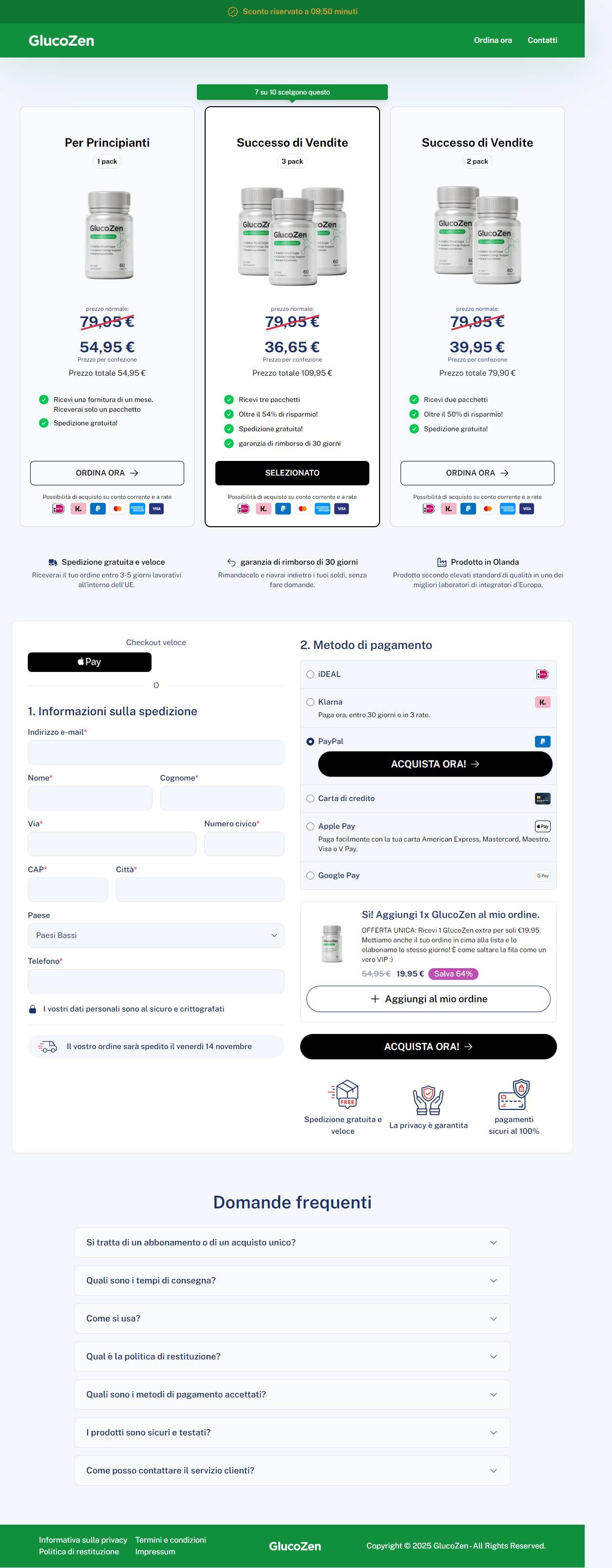Click the privacy guaranteed hands shield icon
This screenshot has height=1568, width=612.
428,1099
